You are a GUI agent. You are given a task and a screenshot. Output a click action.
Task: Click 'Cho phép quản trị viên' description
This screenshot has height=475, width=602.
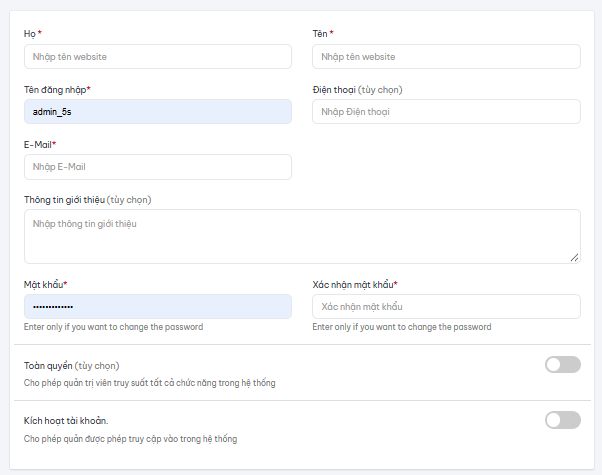click(150, 383)
